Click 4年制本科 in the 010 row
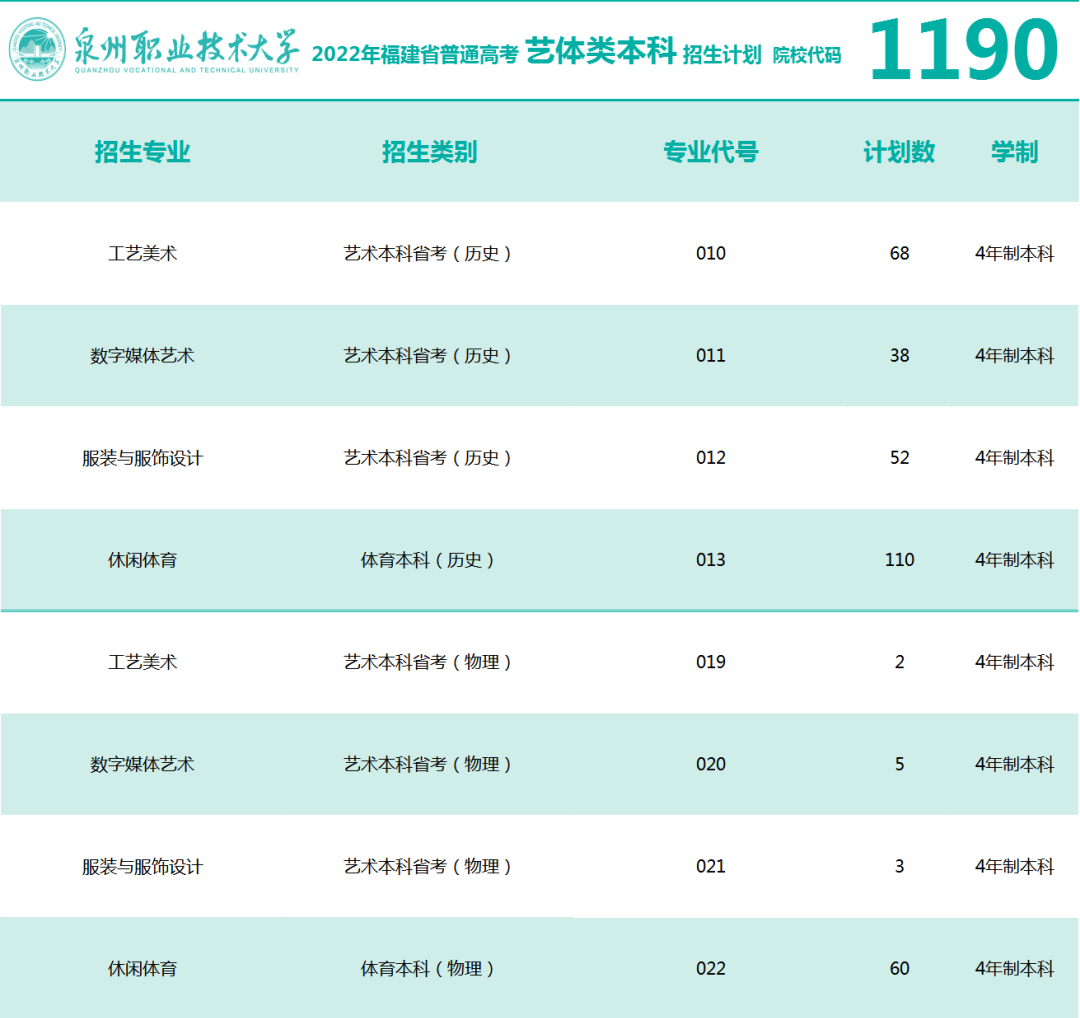 click(1015, 253)
